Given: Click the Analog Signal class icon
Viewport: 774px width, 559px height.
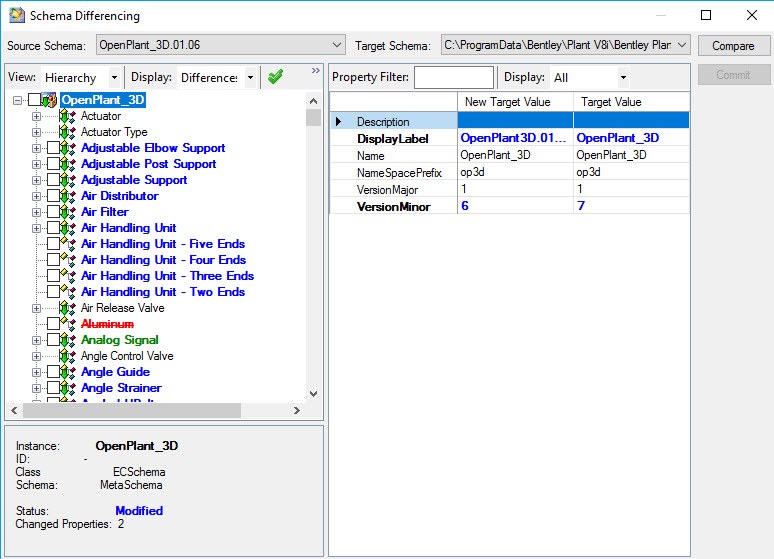Looking at the screenshot, I should point(67,340).
